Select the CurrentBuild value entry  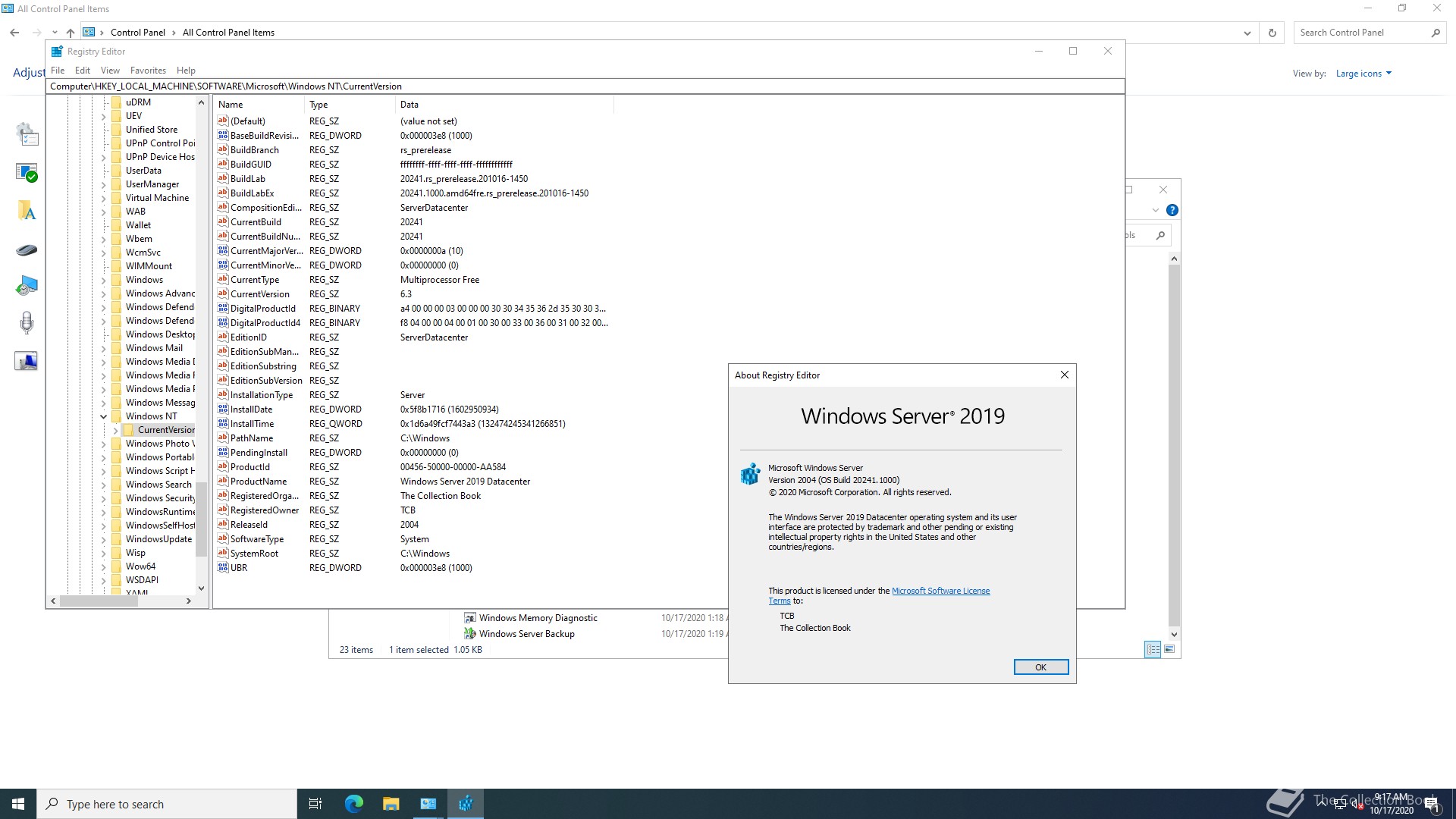coord(256,222)
